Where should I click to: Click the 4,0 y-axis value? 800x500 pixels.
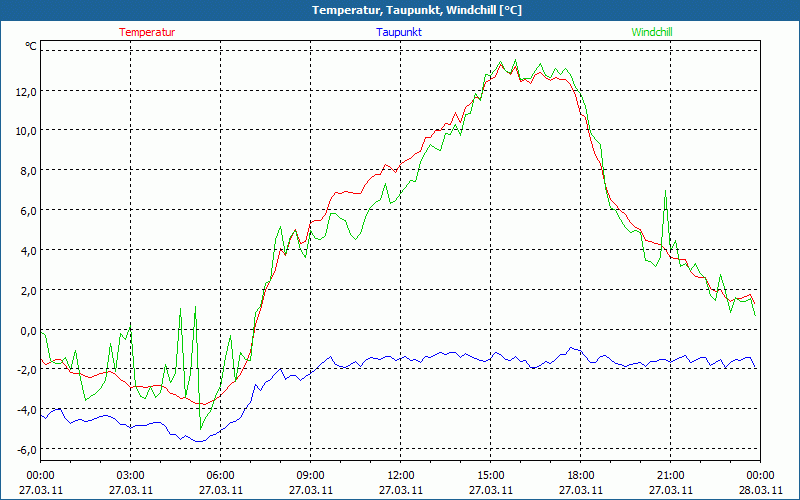pyautogui.click(x=28, y=250)
